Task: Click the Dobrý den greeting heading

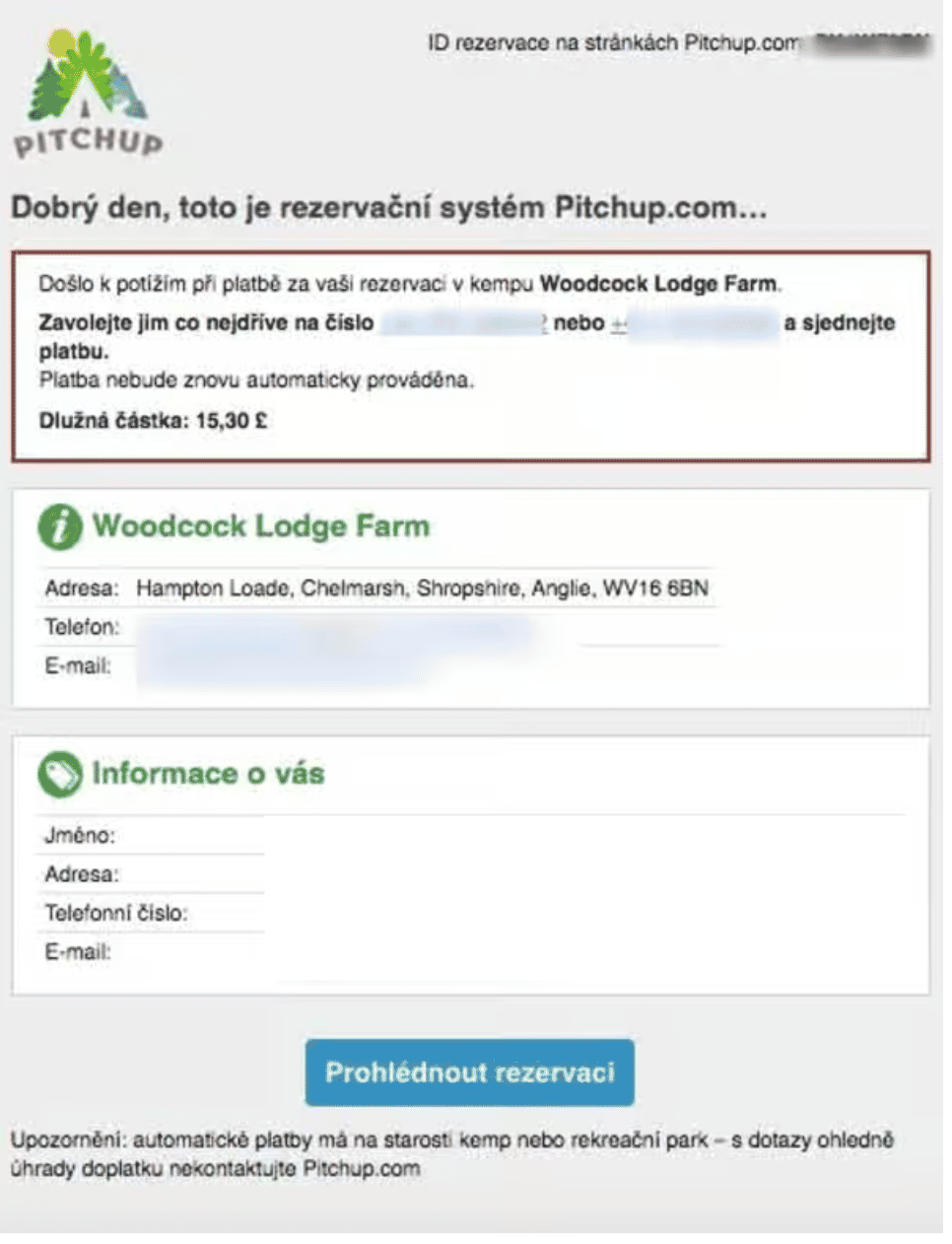Action: 388,208
